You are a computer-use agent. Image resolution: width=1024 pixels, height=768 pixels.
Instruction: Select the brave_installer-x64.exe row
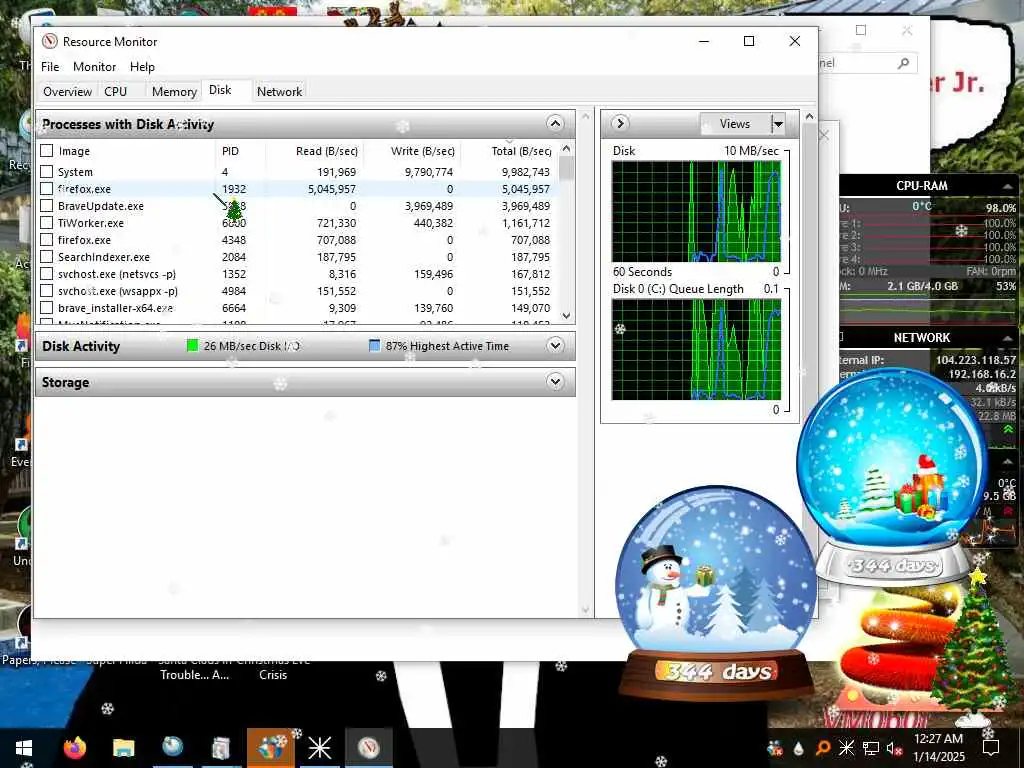(x=298, y=308)
